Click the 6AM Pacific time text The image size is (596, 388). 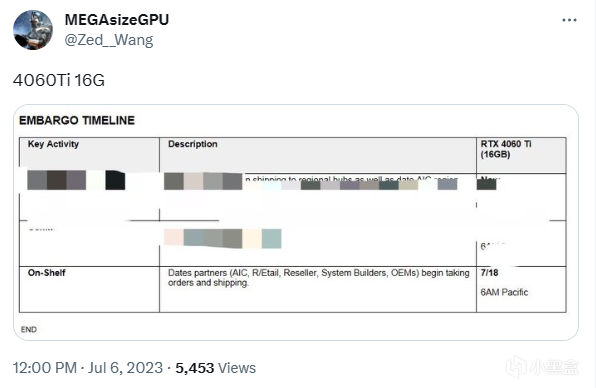tap(504, 292)
